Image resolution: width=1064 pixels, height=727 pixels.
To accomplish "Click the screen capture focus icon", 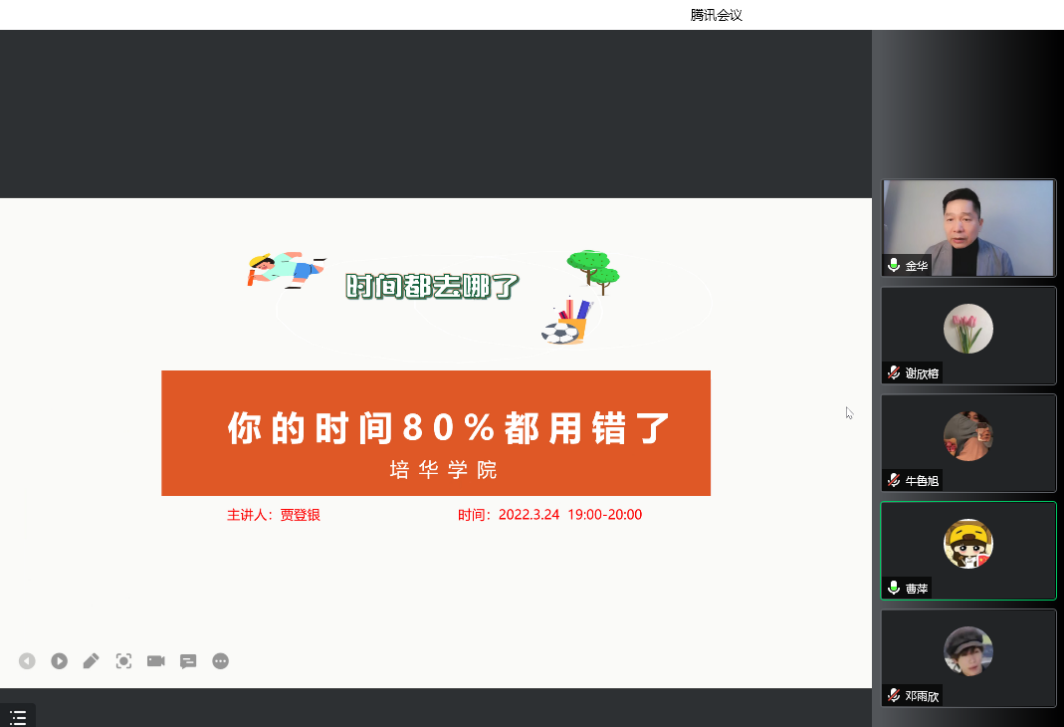I will [x=123, y=661].
